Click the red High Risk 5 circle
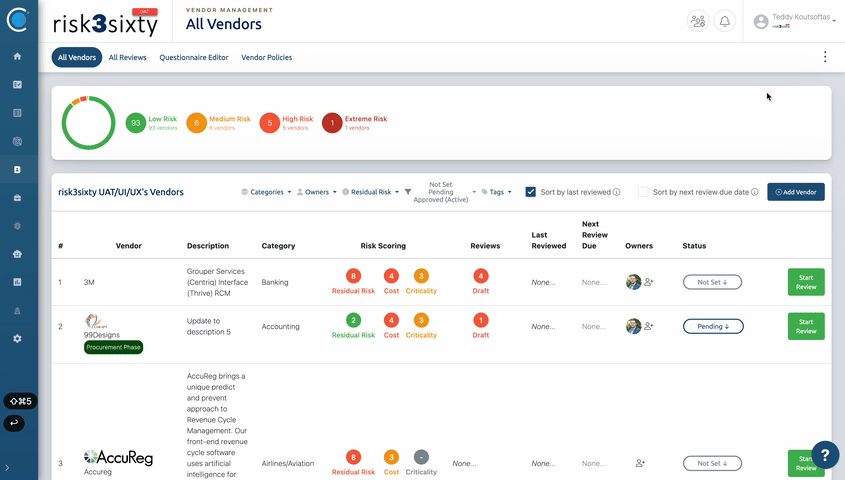The width and height of the screenshot is (845, 480). 270,123
